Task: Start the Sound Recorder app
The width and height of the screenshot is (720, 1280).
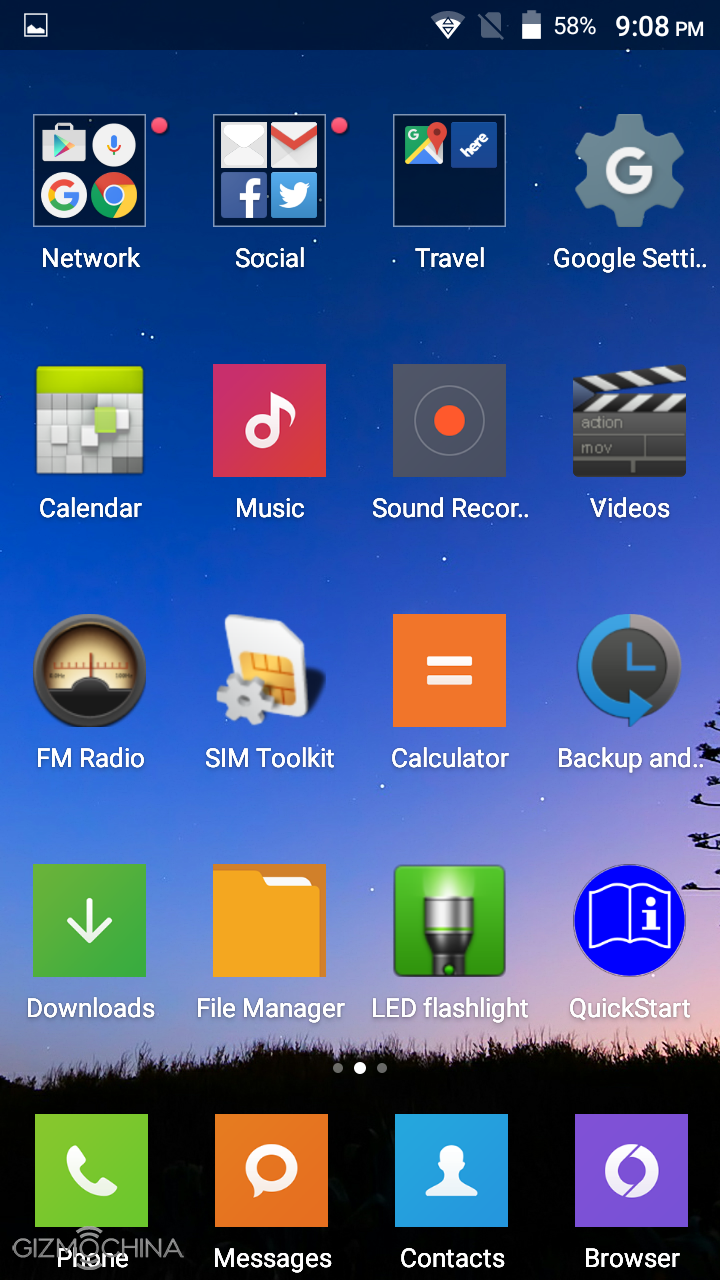Action: (x=449, y=420)
